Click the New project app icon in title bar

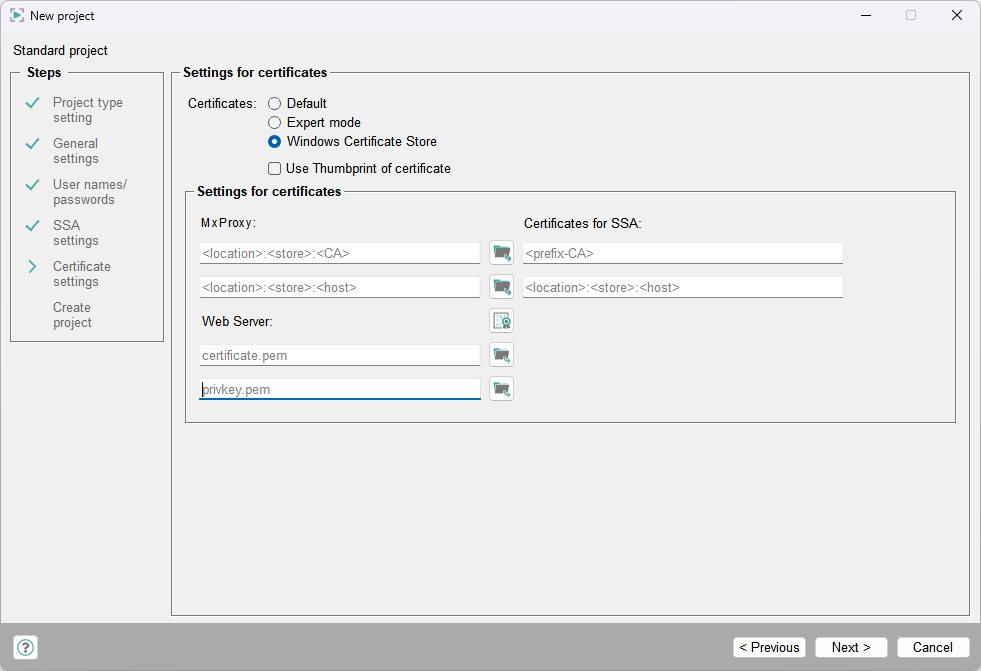point(17,16)
